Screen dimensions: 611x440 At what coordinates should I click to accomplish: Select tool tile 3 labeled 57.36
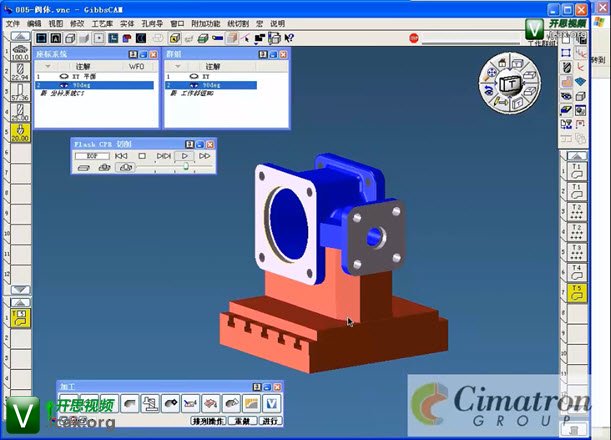pyautogui.click(x=20, y=92)
